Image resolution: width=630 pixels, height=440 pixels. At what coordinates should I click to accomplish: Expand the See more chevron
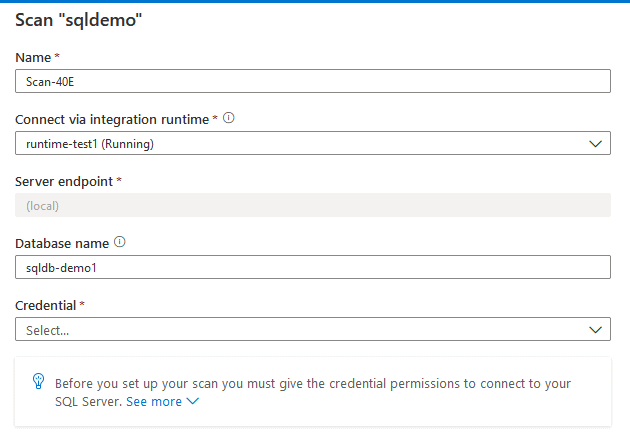tap(193, 401)
